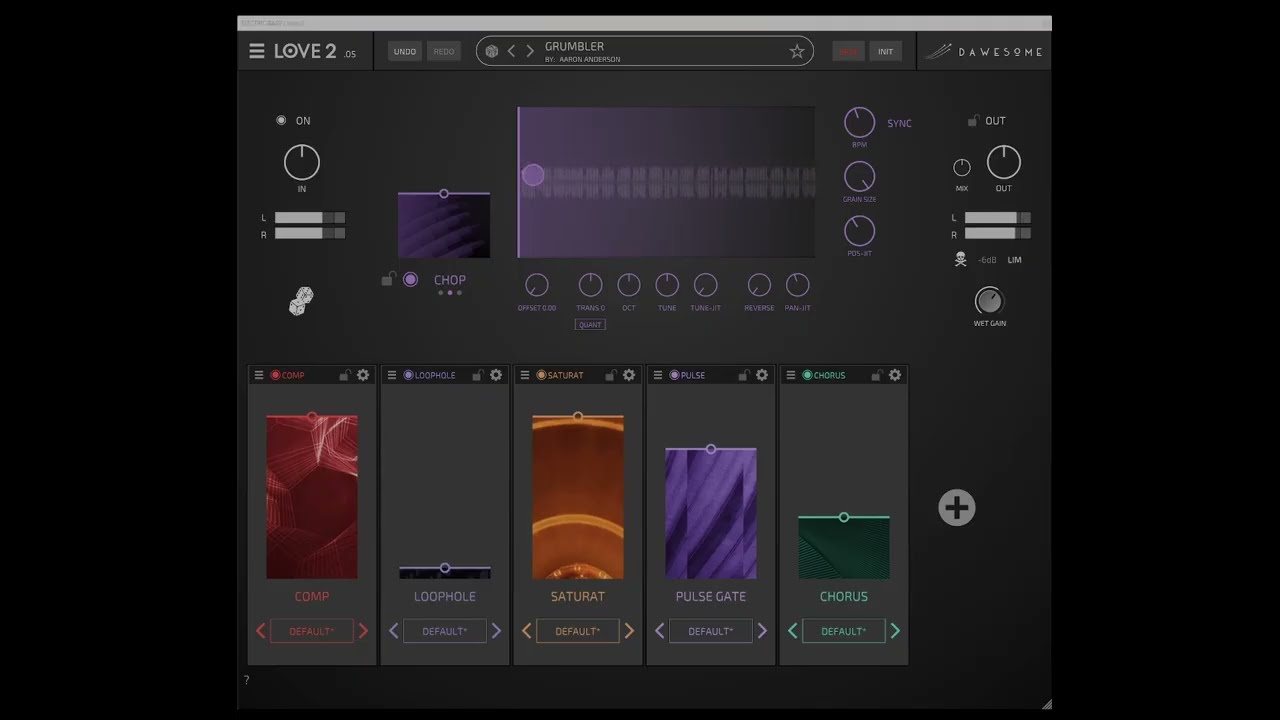Favorite the GRUMBLER preset with star
This screenshot has width=1280, height=720.
797,51
